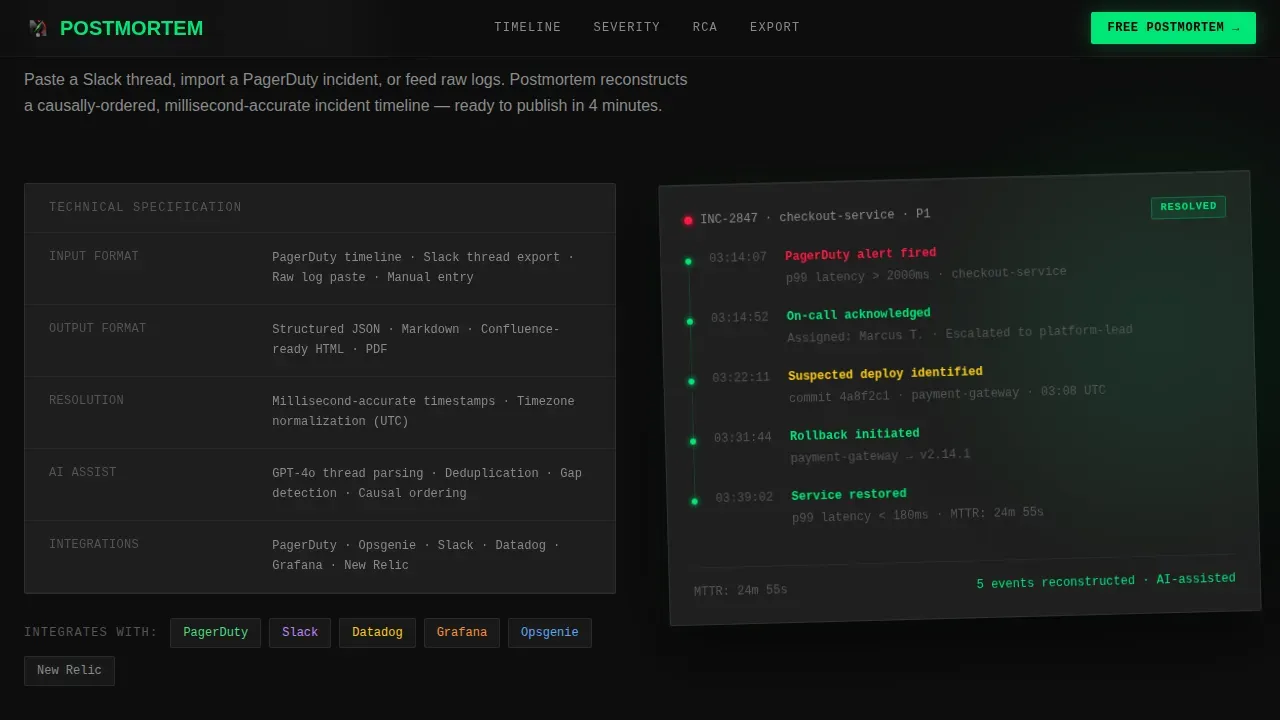The width and height of the screenshot is (1280, 720).
Task: Click the Datadog integration badge
Action: coord(377,633)
